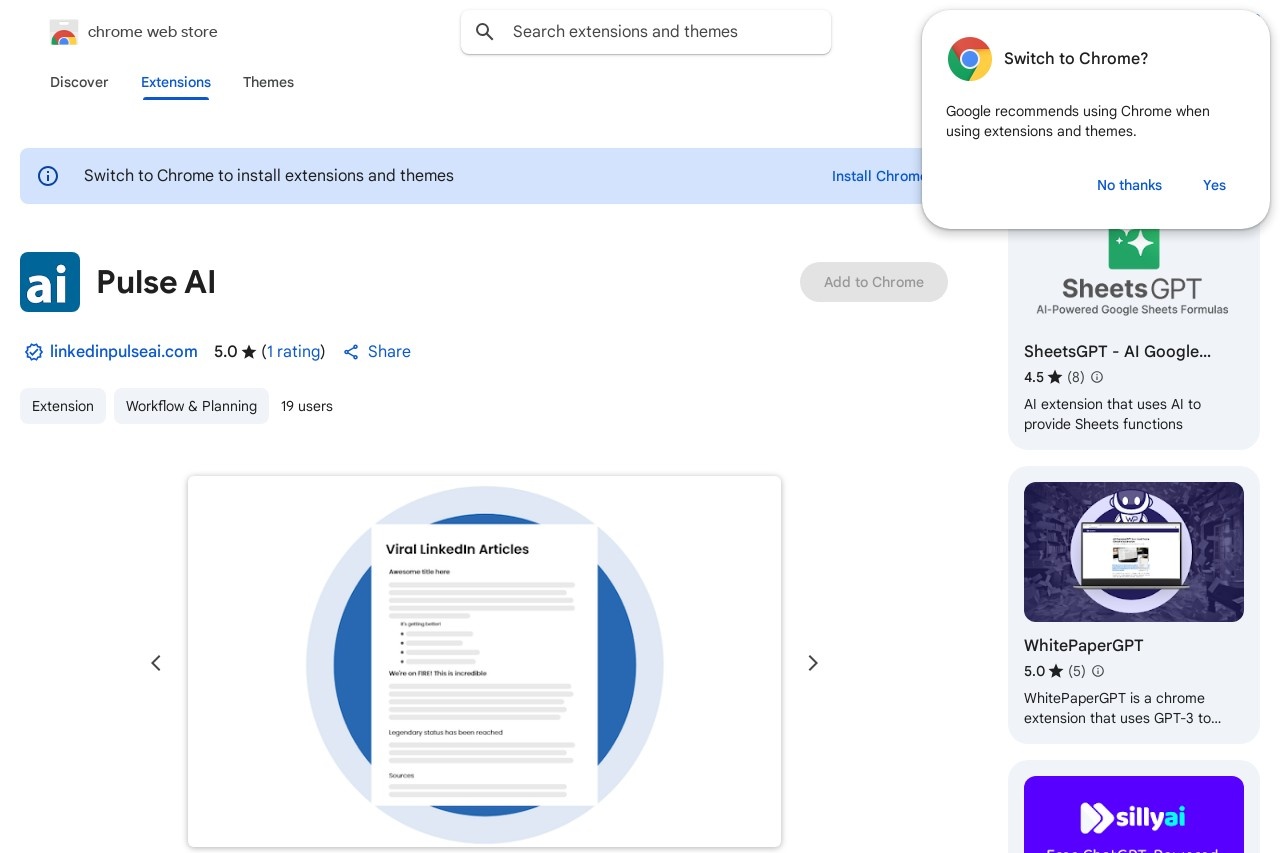
Task: Open the WhitePaperGPT title
Action: pos(1083,646)
